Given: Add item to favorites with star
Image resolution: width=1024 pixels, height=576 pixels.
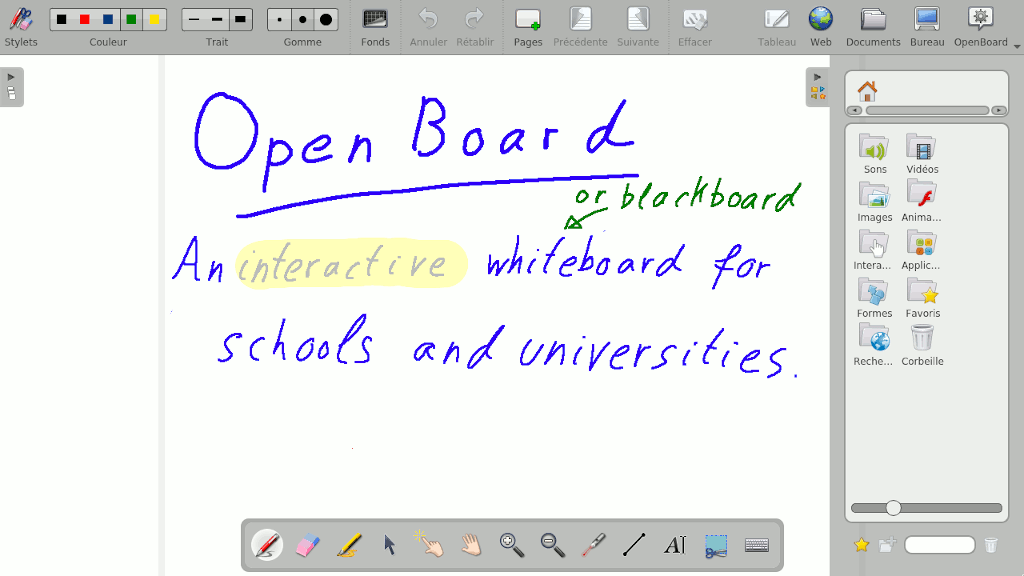Looking at the screenshot, I should [x=861, y=545].
